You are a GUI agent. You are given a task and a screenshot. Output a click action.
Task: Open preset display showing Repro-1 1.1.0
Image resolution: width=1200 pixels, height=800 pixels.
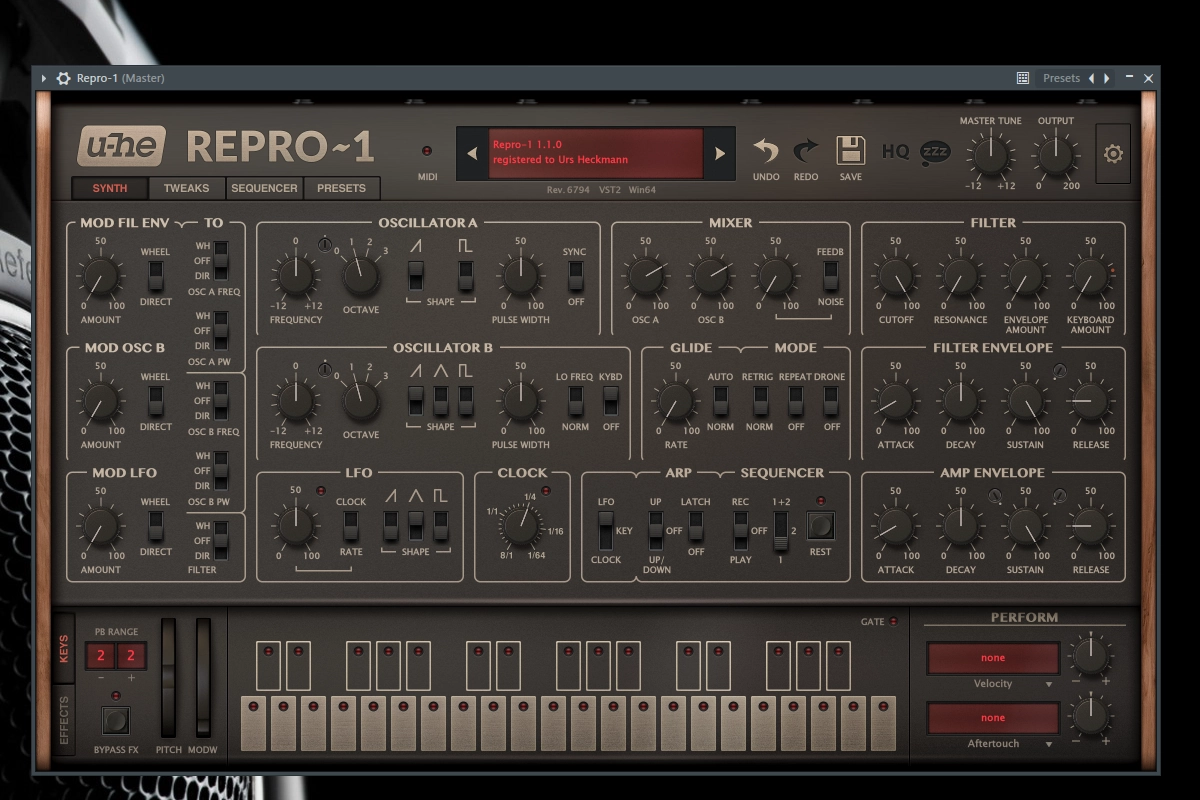click(595, 153)
